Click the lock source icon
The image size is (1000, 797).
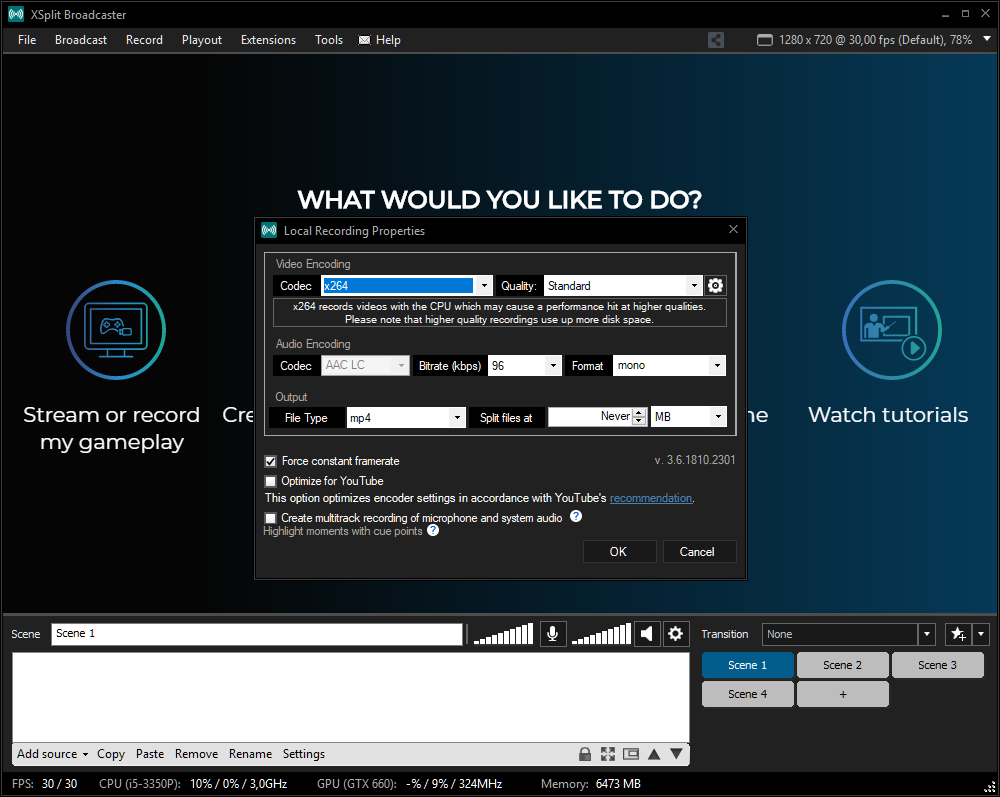585,754
